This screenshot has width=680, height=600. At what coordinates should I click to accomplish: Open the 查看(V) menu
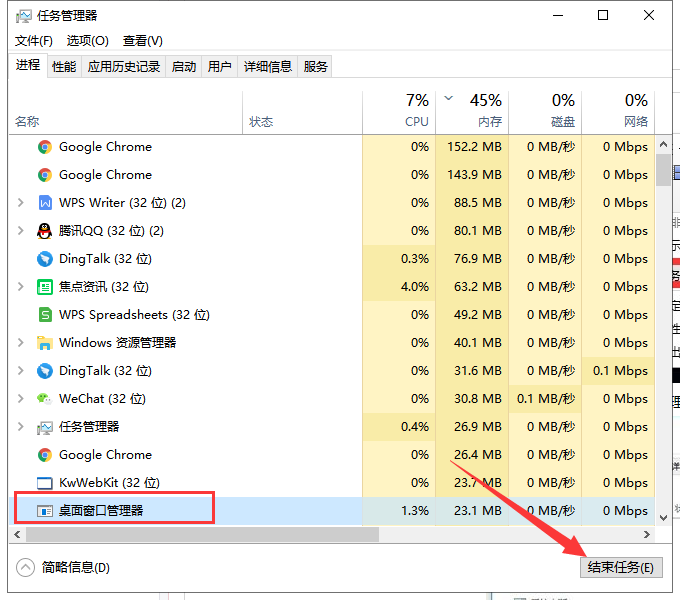[142, 41]
